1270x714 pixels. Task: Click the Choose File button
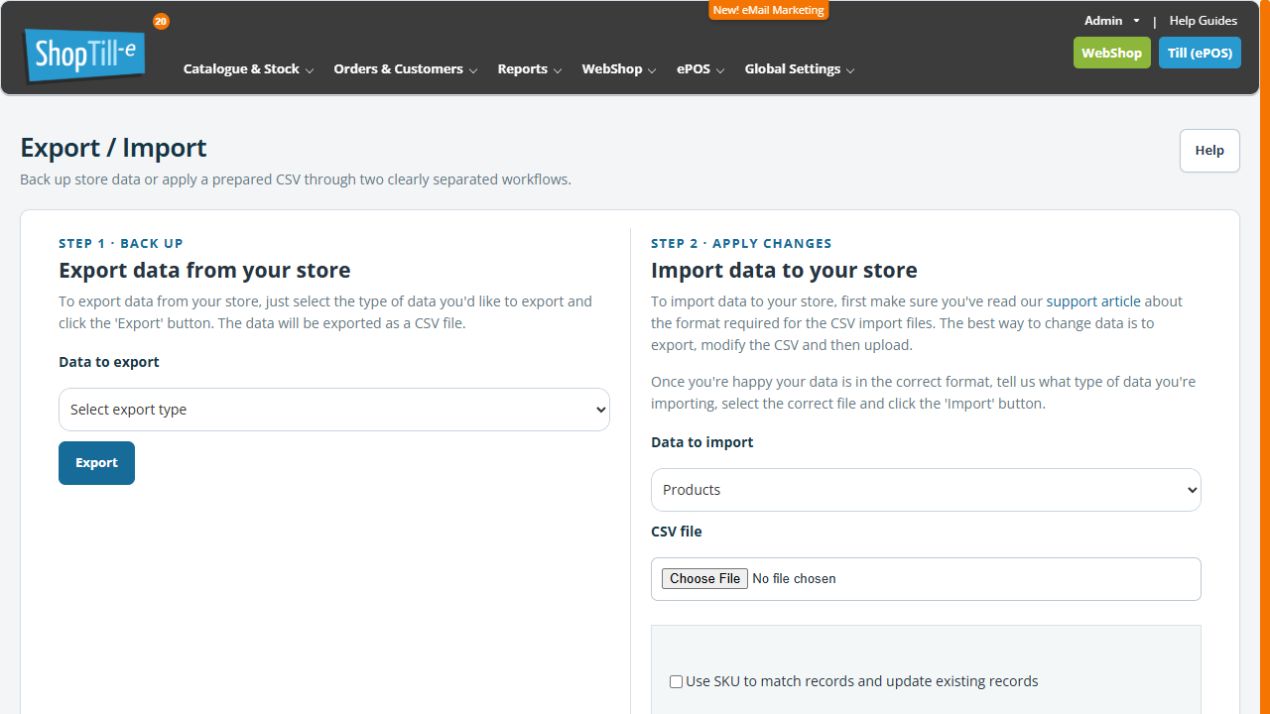pos(705,579)
